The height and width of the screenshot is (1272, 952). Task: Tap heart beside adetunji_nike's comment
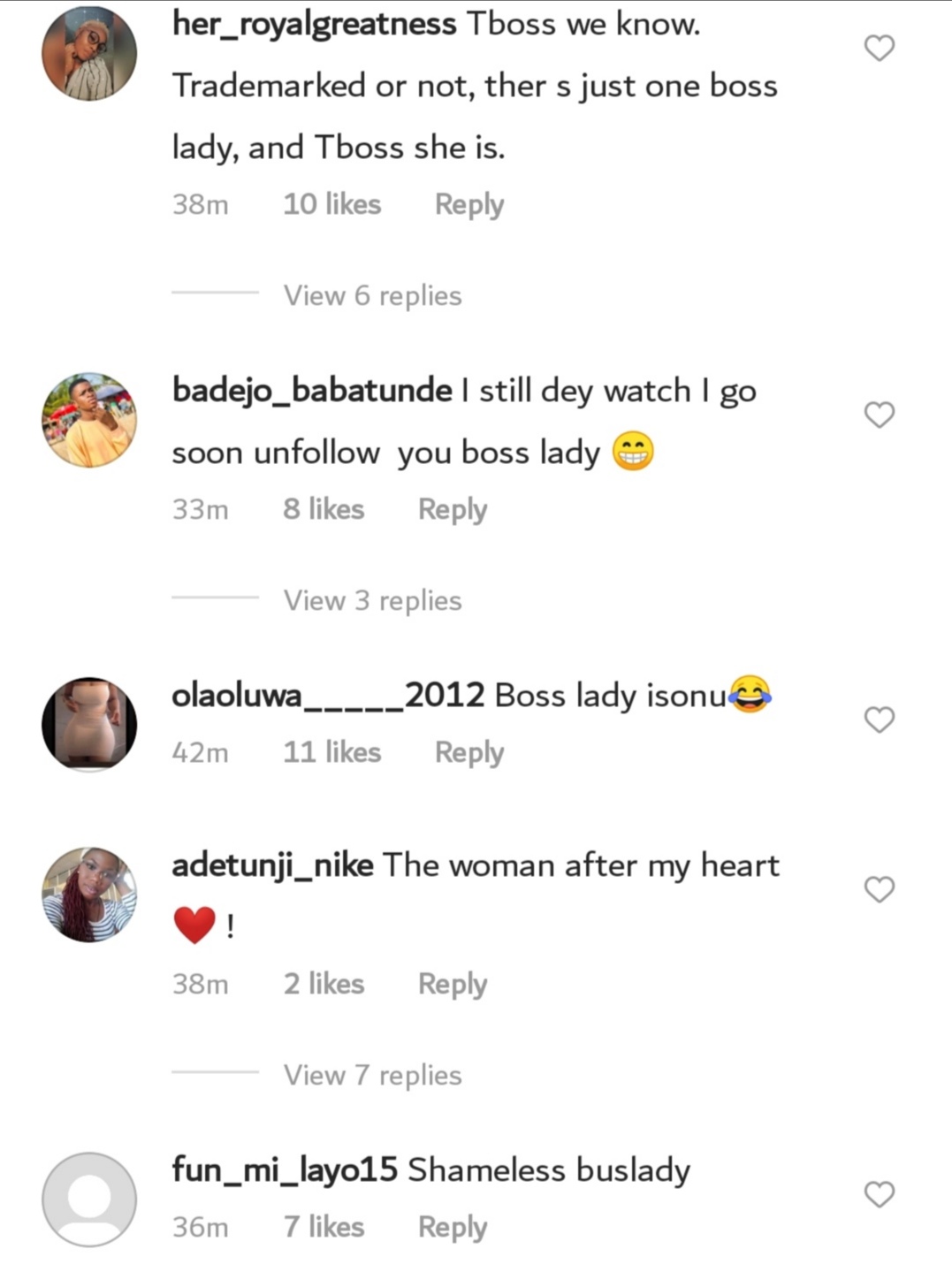click(x=879, y=889)
